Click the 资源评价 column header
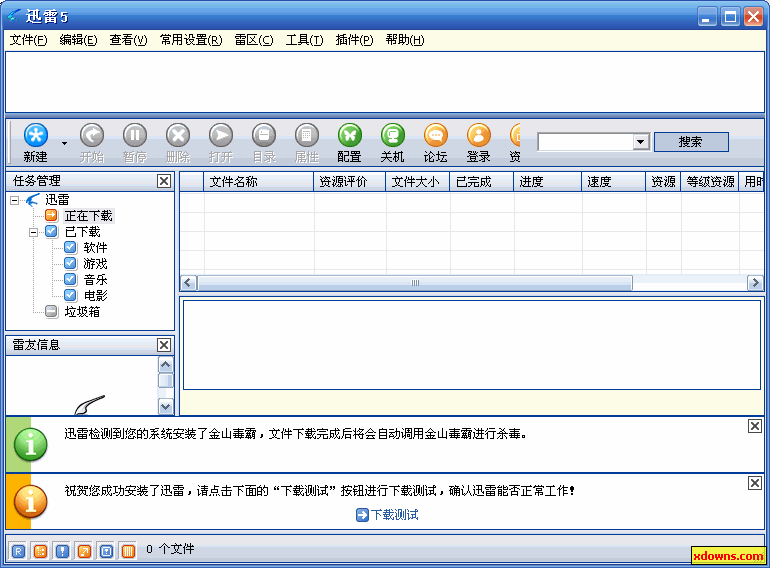Screen dimensions: 770x568 pyautogui.click(x=350, y=182)
